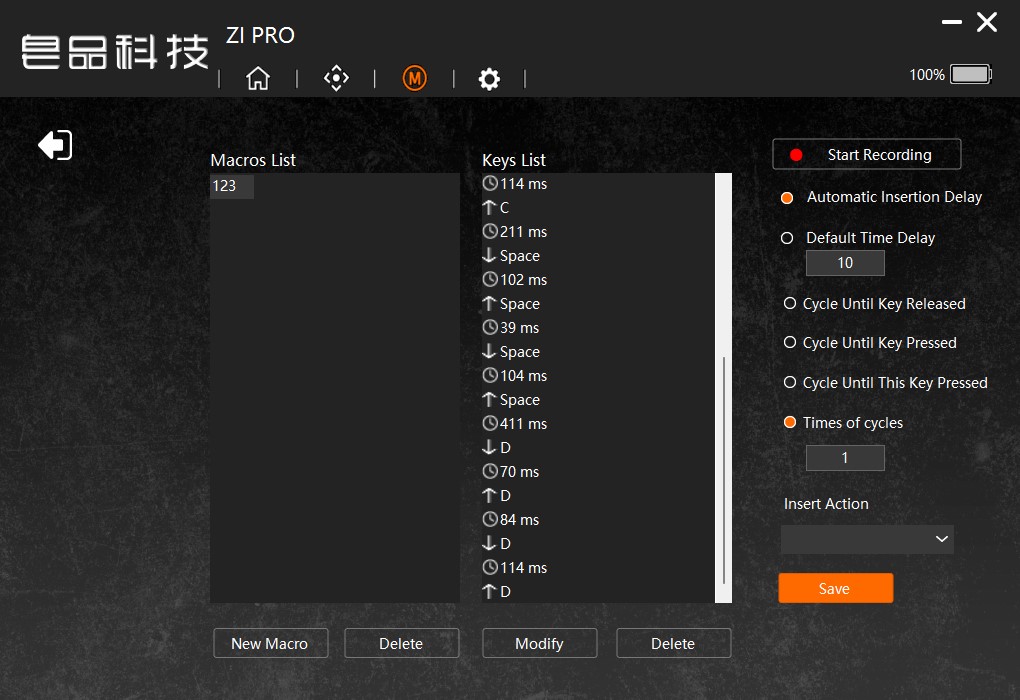Start Recording a new macro
The height and width of the screenshot is (700, 1020).
coord(866,154)
